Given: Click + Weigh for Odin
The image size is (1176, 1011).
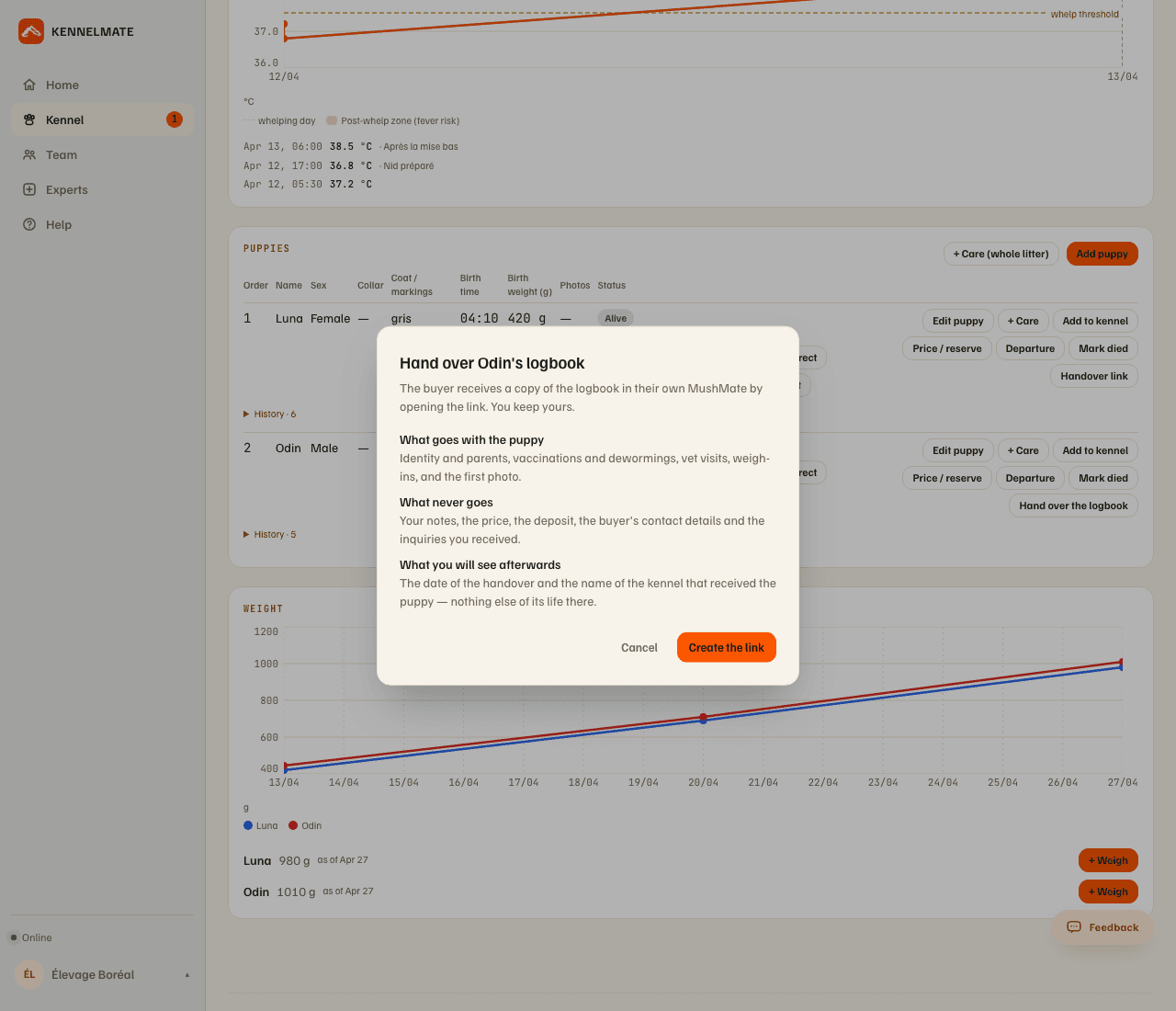Looking at the screenshot, I should [1108, 892].
